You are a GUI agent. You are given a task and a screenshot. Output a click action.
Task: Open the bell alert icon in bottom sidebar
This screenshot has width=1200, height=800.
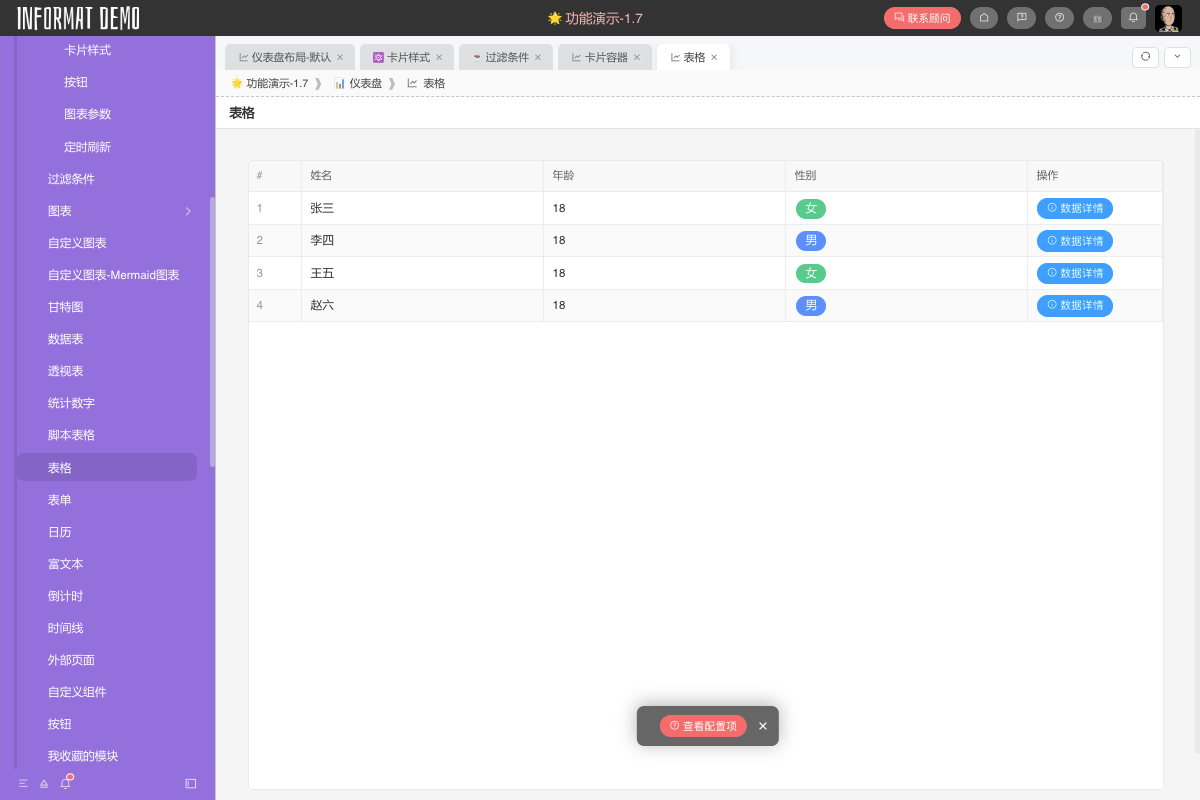point(65,784)
